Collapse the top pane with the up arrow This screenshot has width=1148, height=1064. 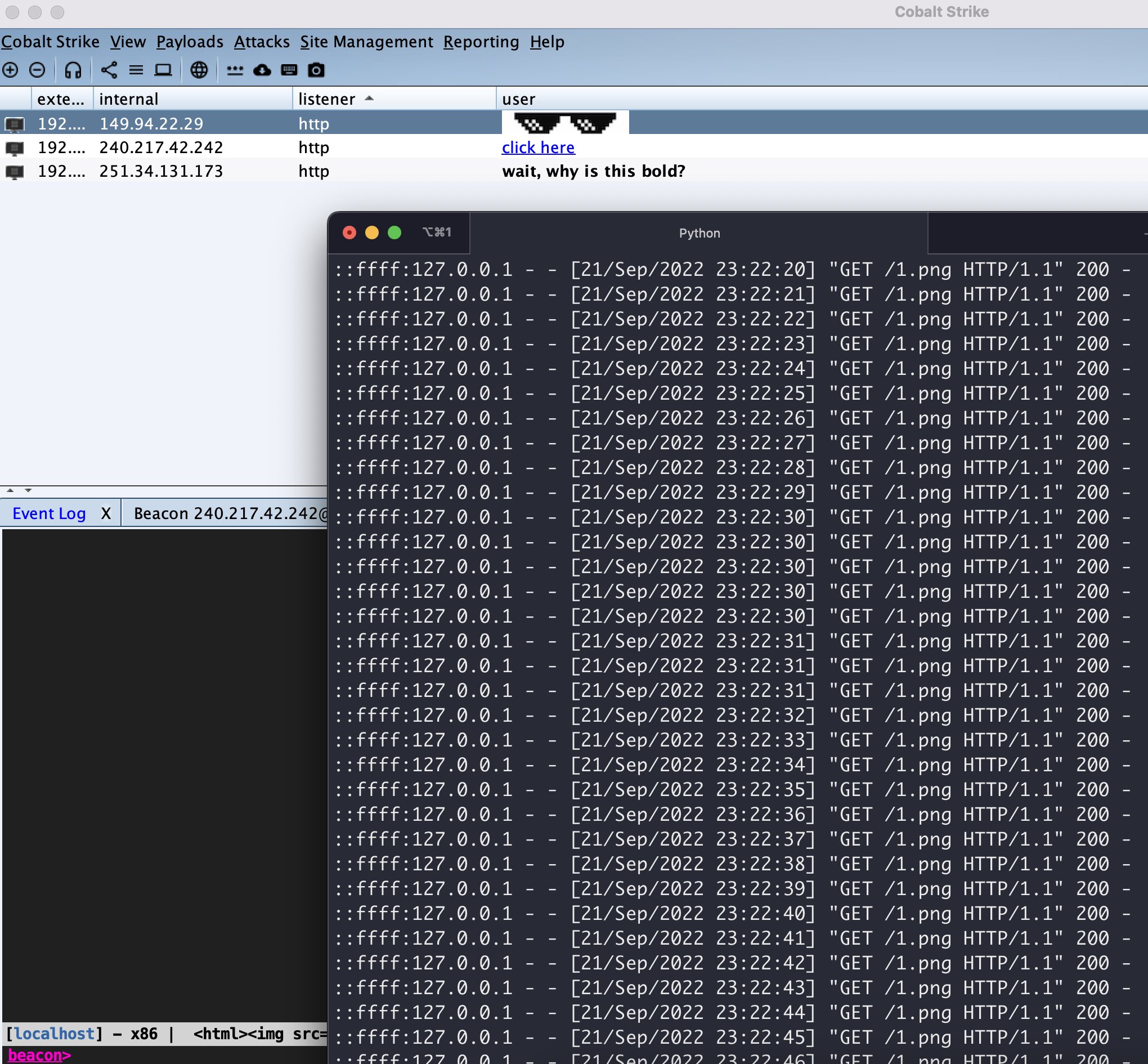10,490
